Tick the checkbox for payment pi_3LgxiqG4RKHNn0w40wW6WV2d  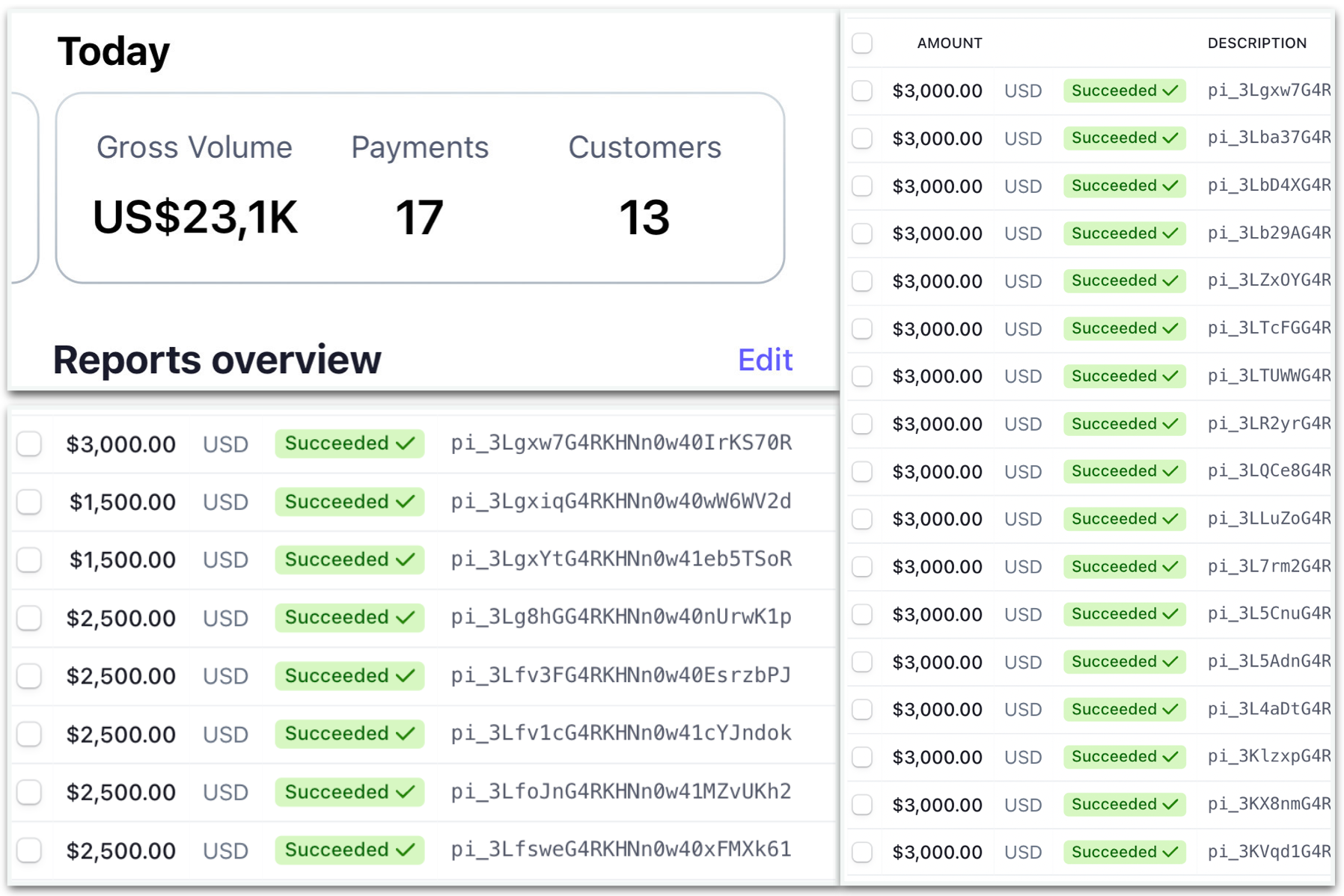click(x=29, y=501)
